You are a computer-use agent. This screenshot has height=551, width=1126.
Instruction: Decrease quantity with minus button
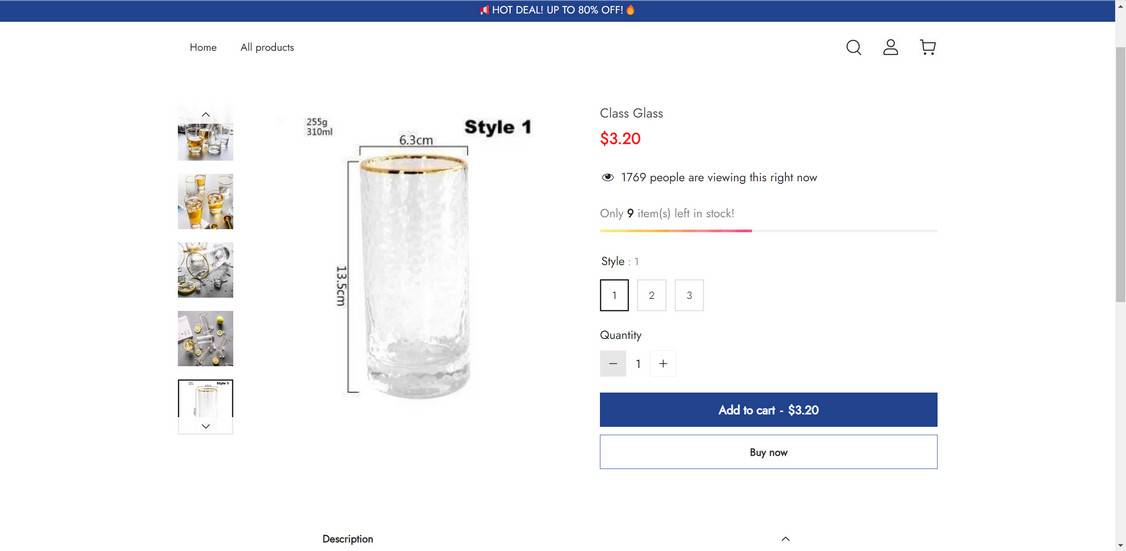pos(613,364)
